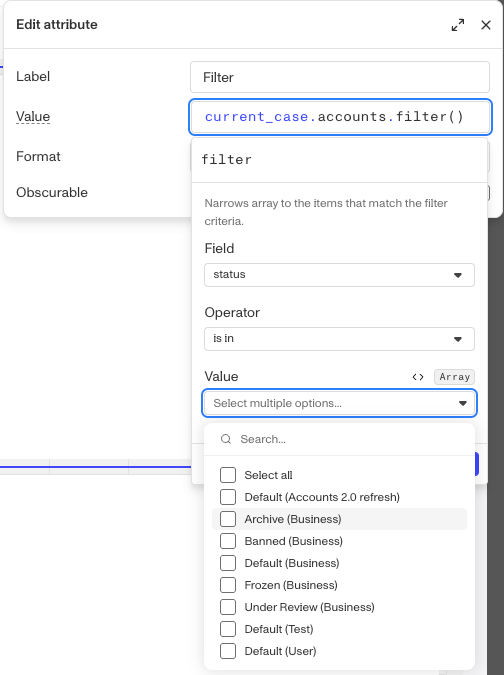Tick the Default (User) checkbox
Image resolution: width=504 pixels, height=675 pixels.
point(228,651)
